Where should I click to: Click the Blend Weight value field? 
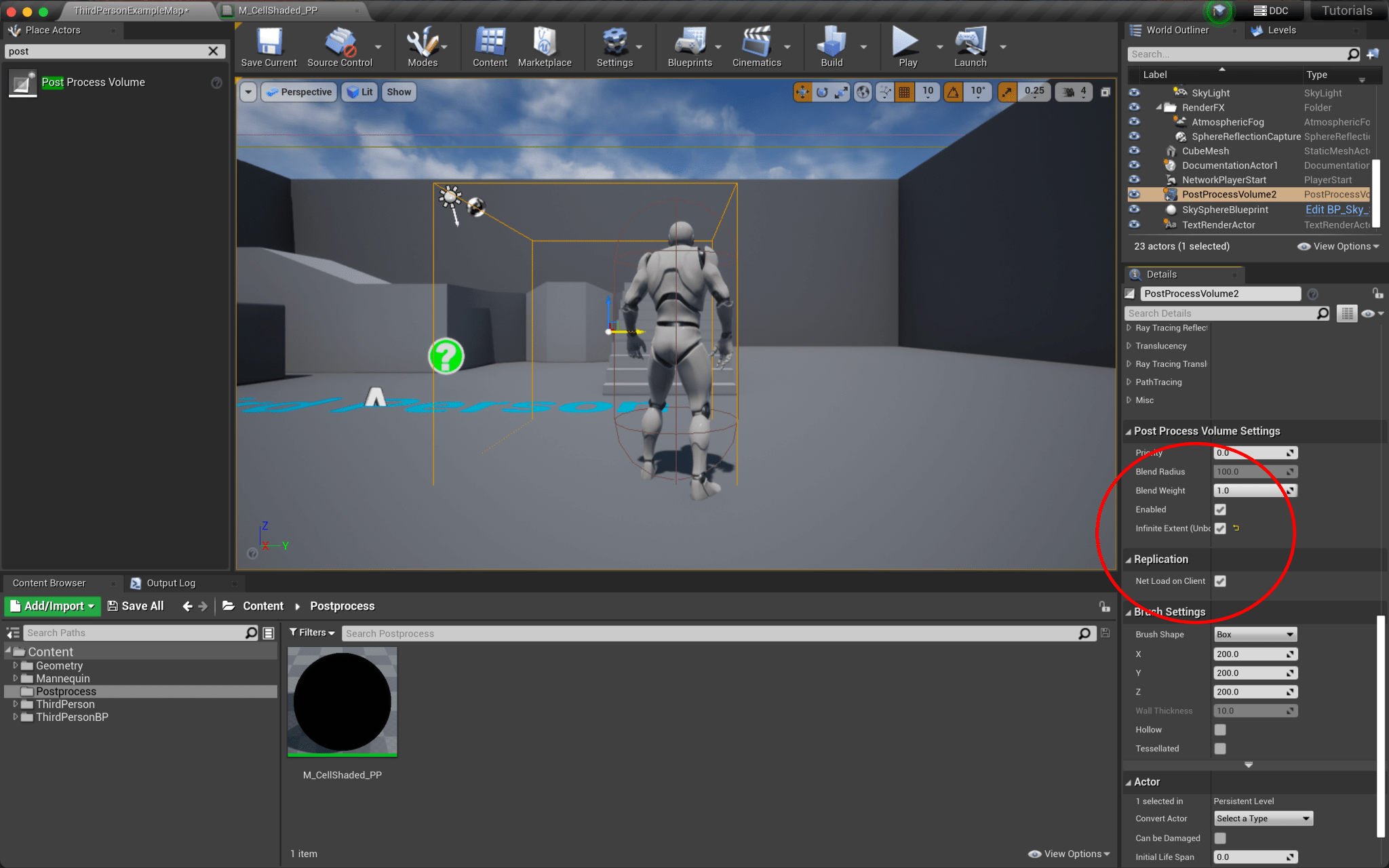[1249, 490]
